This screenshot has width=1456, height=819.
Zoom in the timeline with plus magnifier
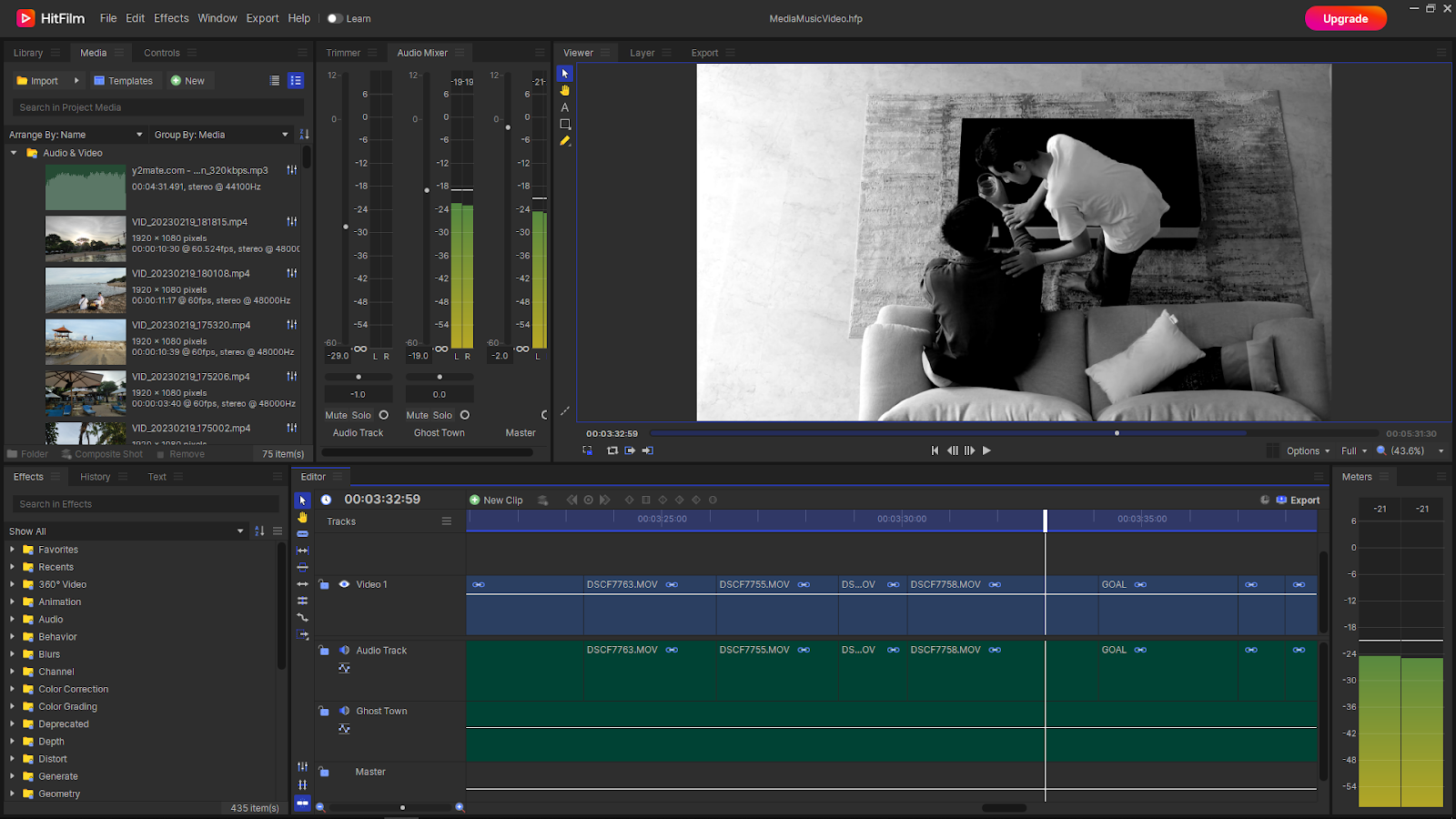point(460,807)
